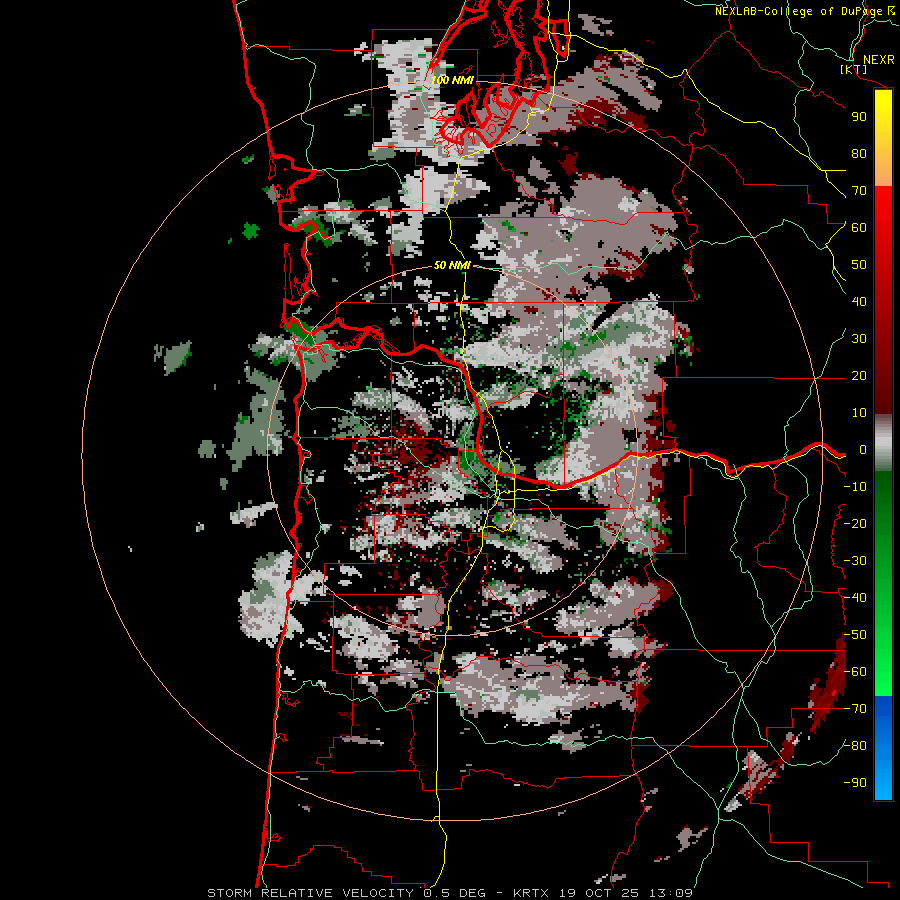Click the 40 value on the velocity scale
Viewport: 900px width, 900px height.
click(859, 302)
